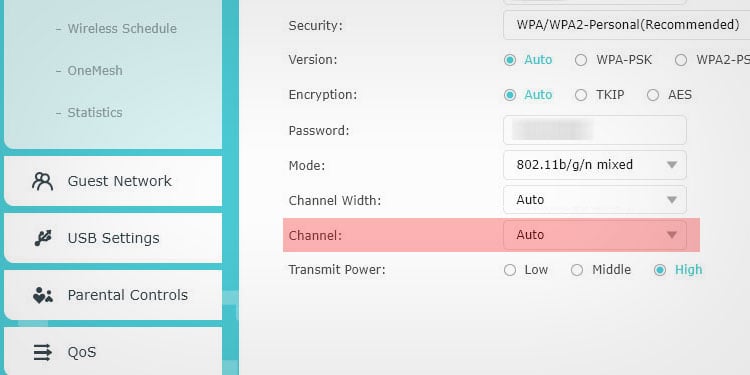Image resolution: width=750 pixels, height=375 pixels.
Task: Click the Parental Controls family icon
Action: tap(43, 296)
